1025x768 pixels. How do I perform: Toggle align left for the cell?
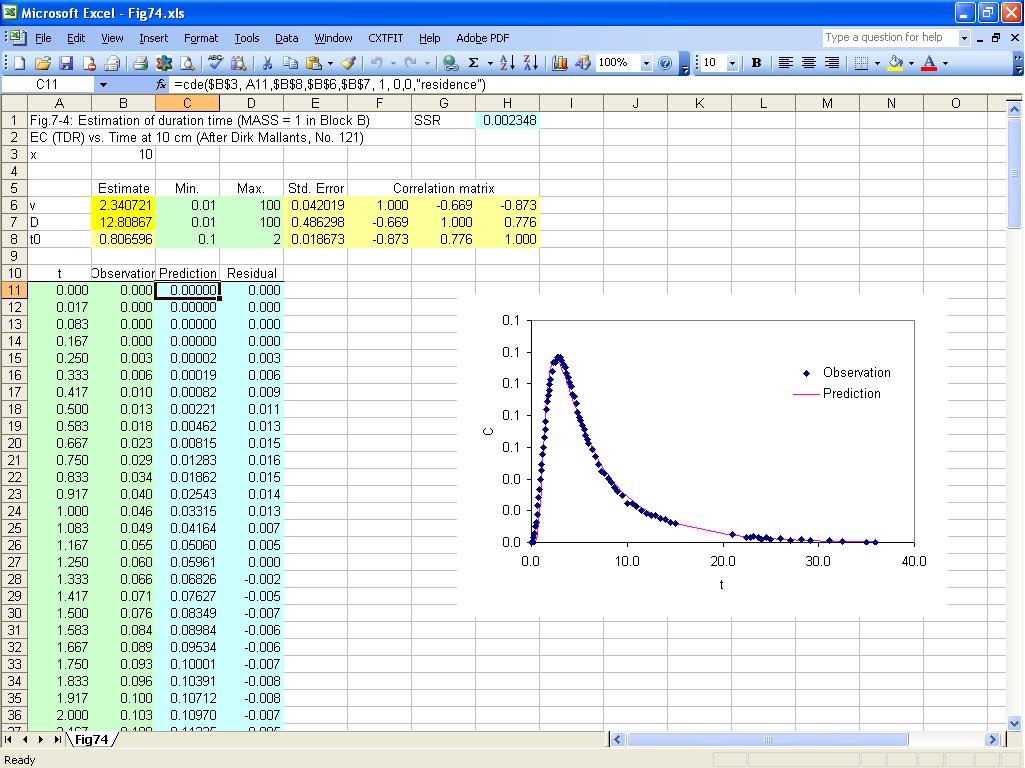[x=786, y=63]
